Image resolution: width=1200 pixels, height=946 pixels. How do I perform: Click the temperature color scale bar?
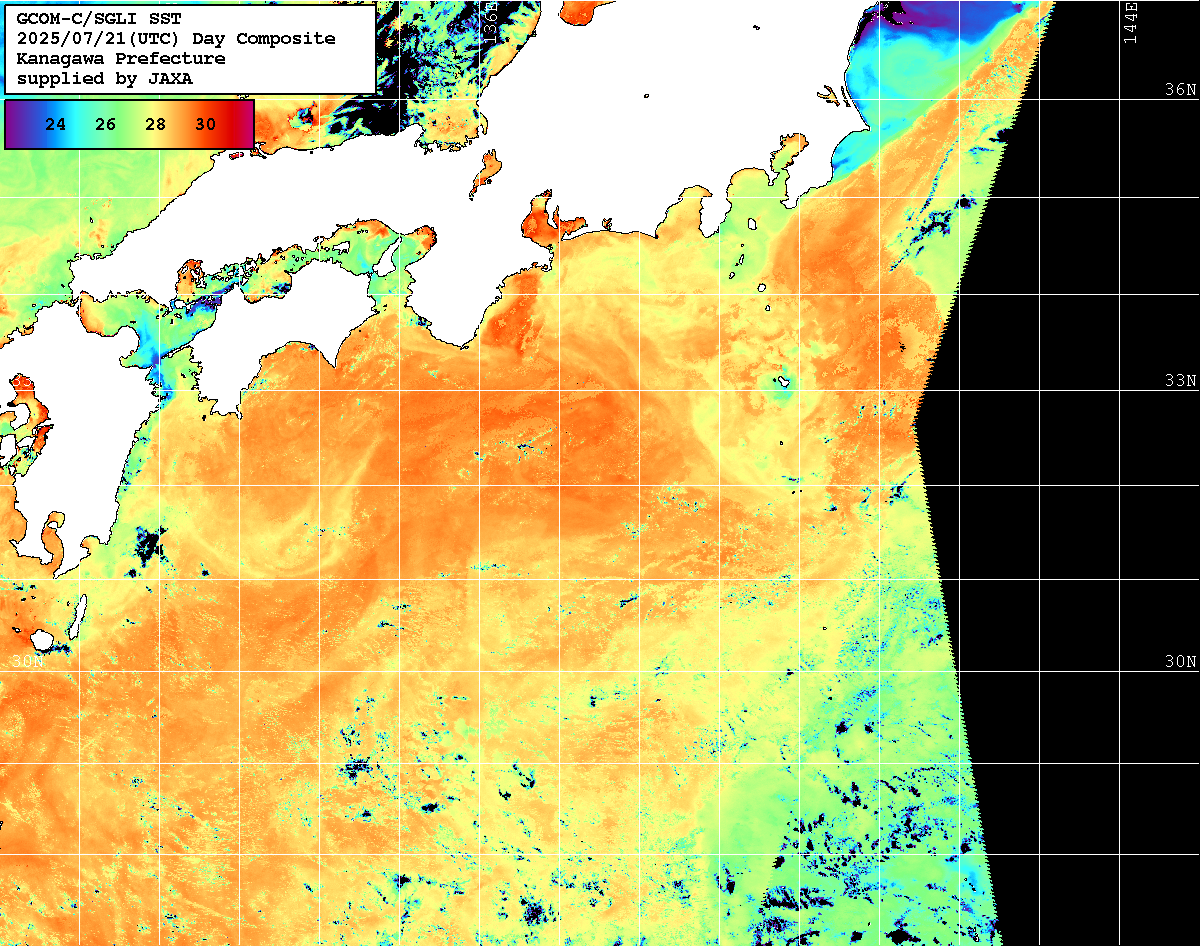[129, 124]
